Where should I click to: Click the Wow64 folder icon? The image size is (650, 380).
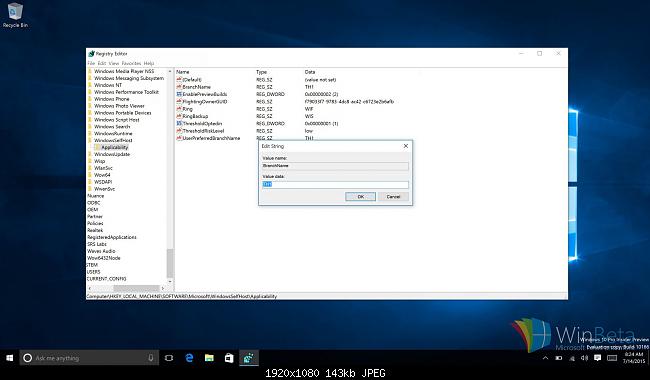90,175
